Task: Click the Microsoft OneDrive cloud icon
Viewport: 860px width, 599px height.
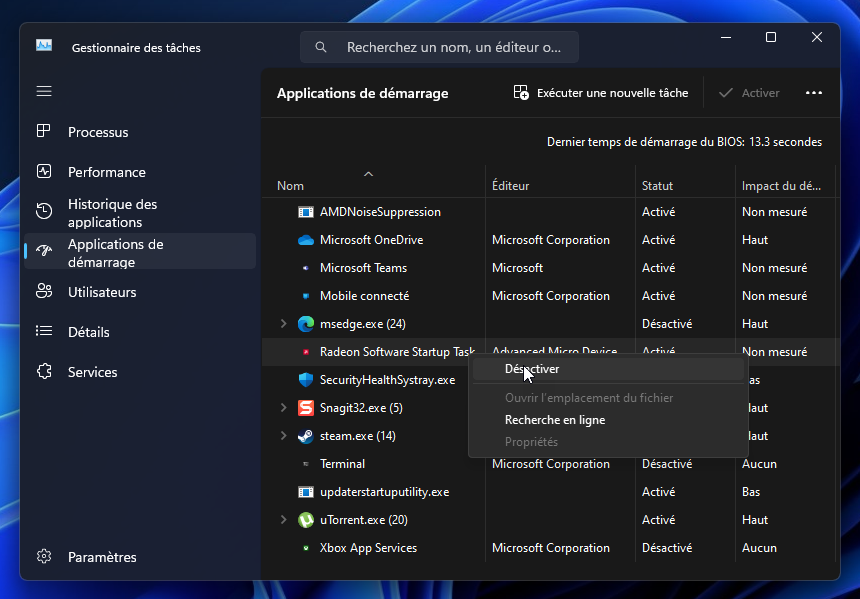Action: pyautogui.click(x=305, y=240)
